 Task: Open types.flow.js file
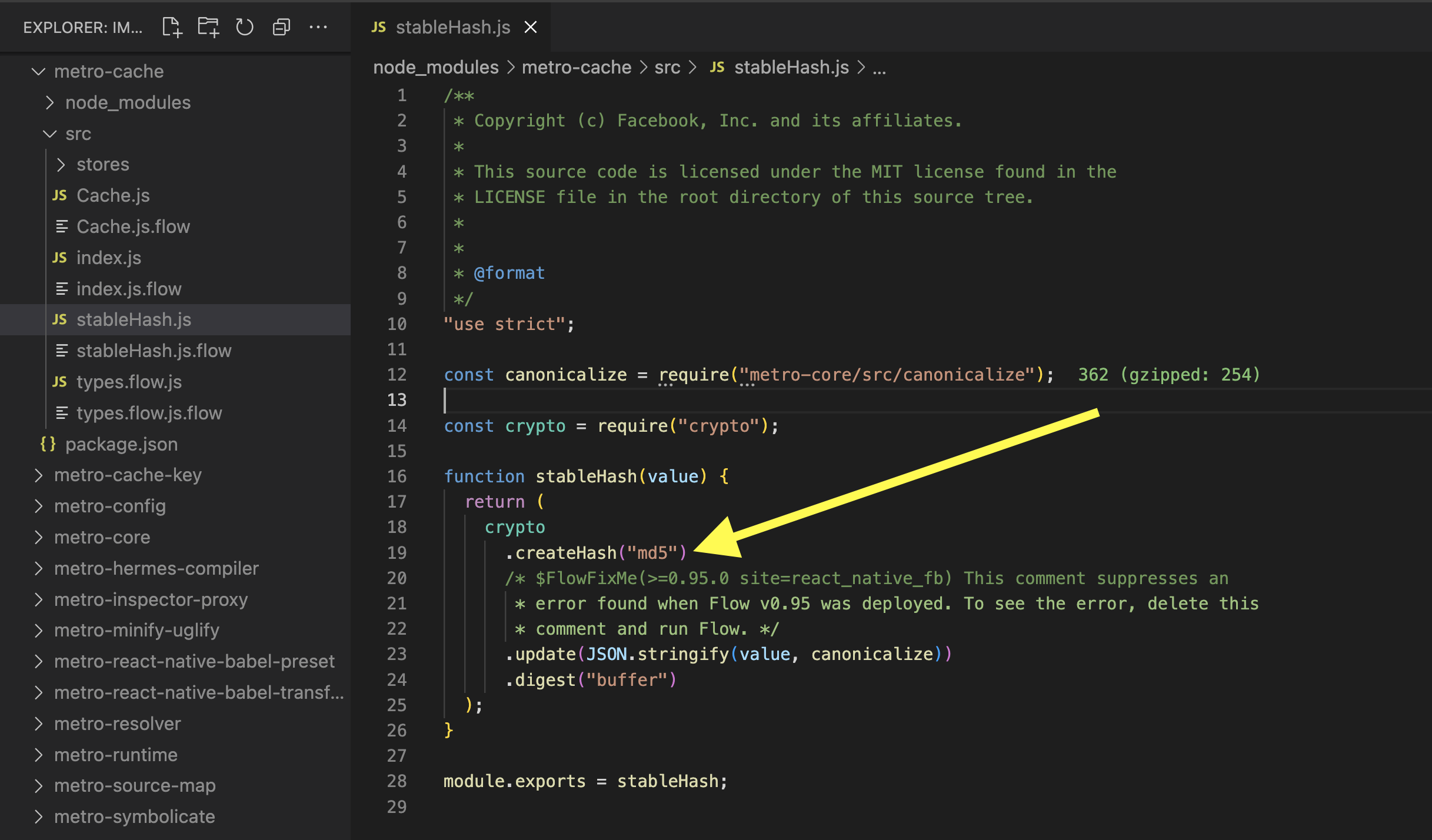coord(129,382)
